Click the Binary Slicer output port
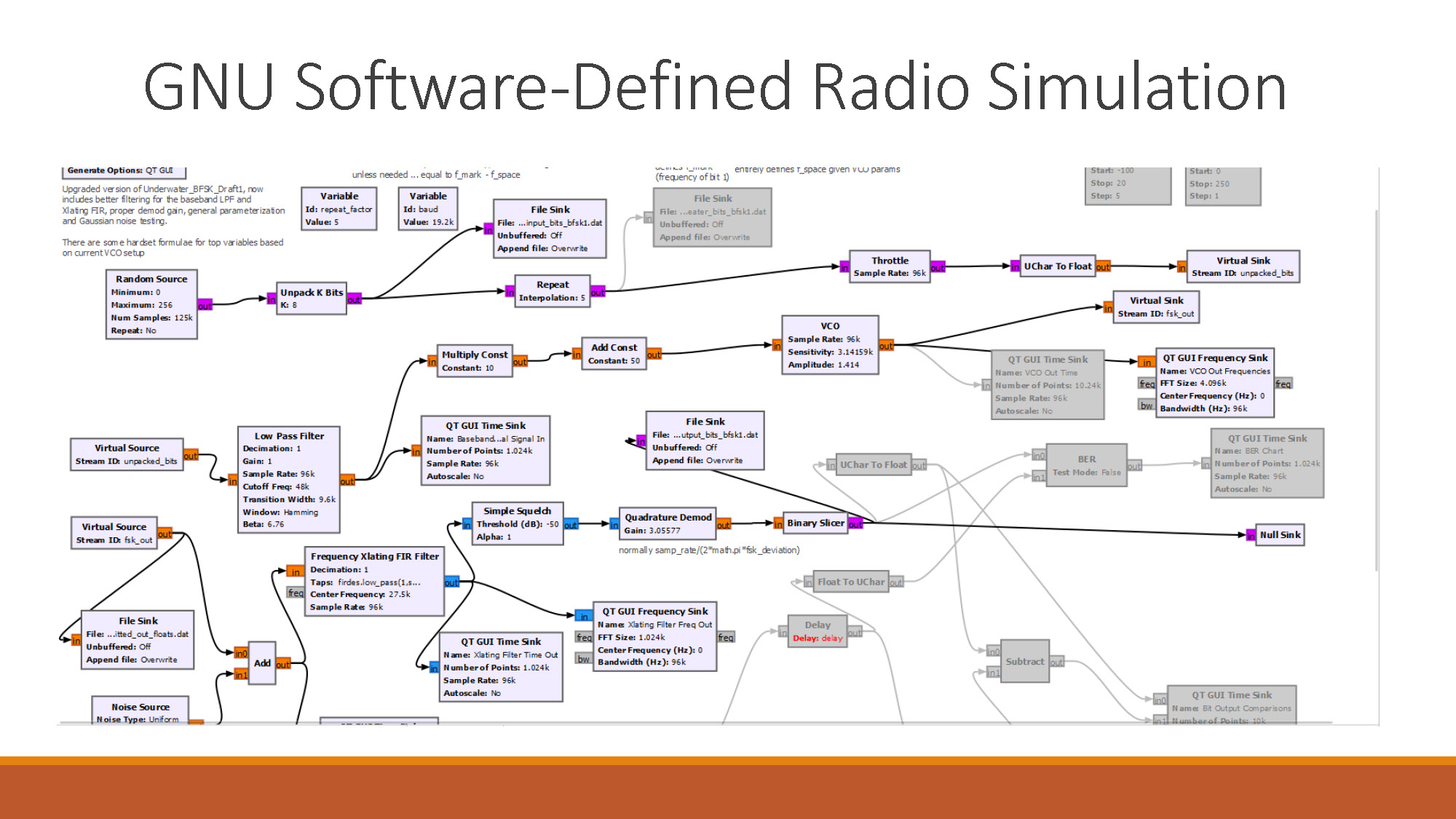This screenshot has height=819, width=1456. (855, 523)
